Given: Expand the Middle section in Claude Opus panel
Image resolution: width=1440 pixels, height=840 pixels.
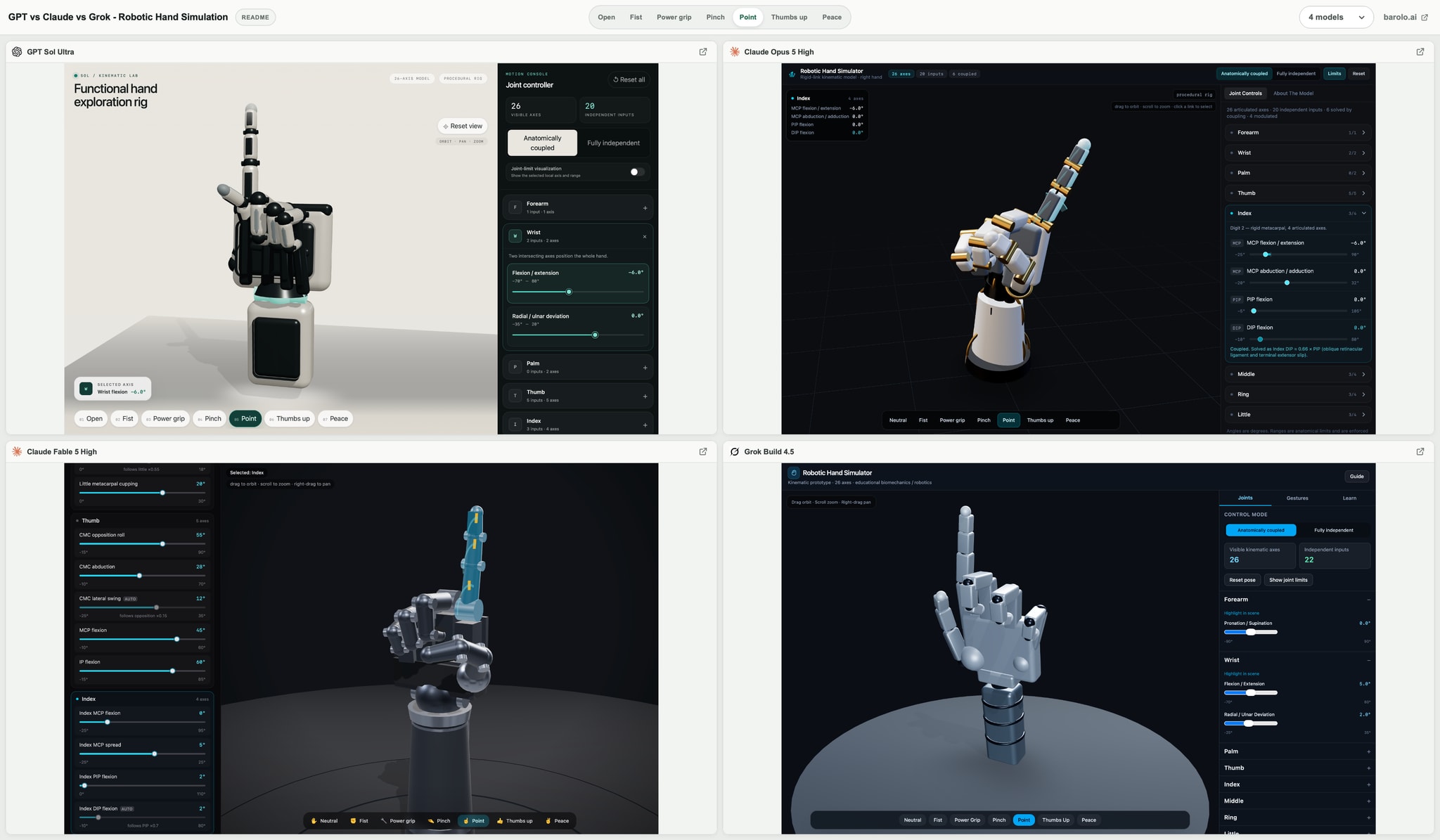Looking at the screenshot, I should 1297,374.
